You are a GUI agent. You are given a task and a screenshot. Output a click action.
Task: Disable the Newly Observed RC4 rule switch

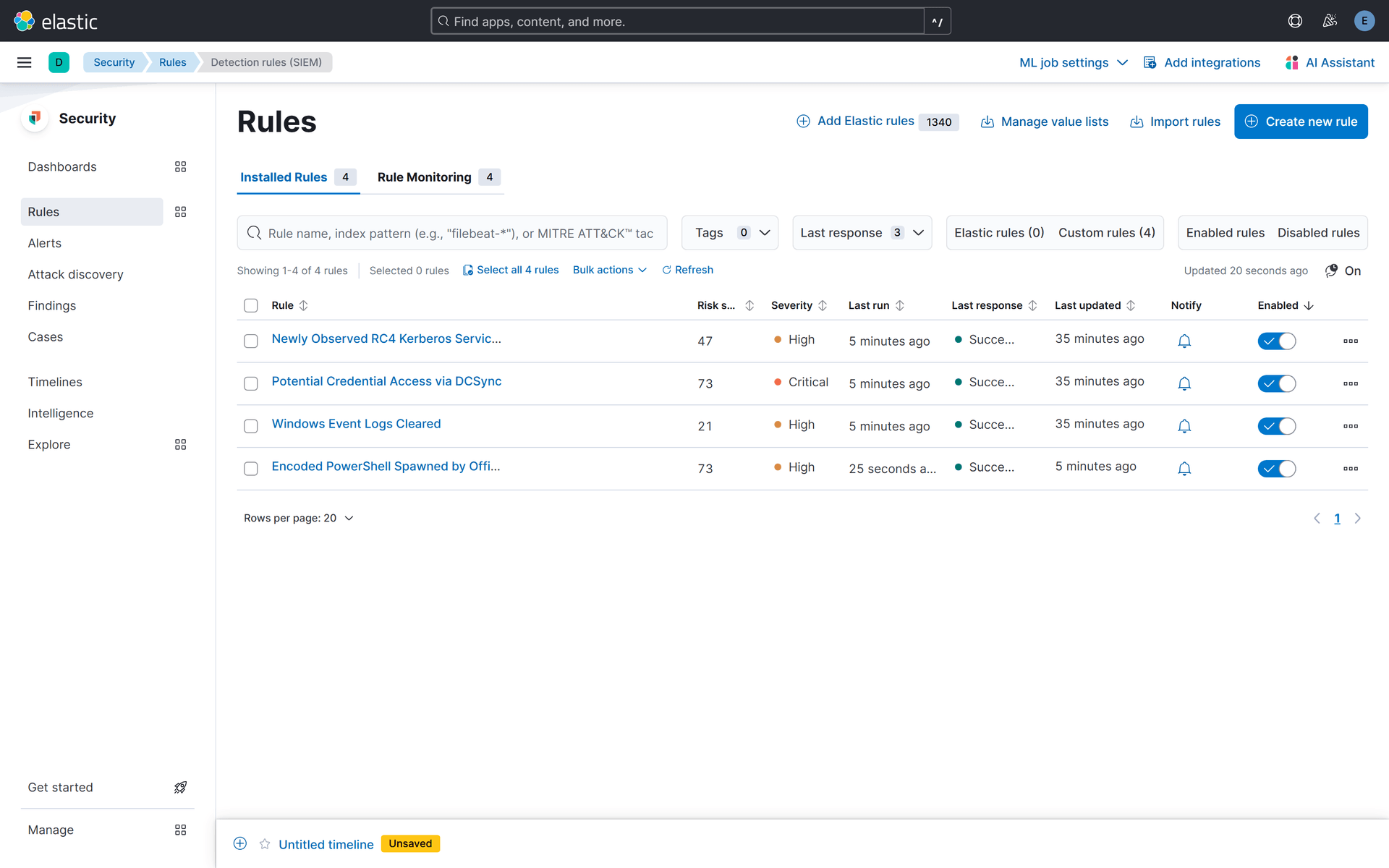click(x=1277, y=341)
